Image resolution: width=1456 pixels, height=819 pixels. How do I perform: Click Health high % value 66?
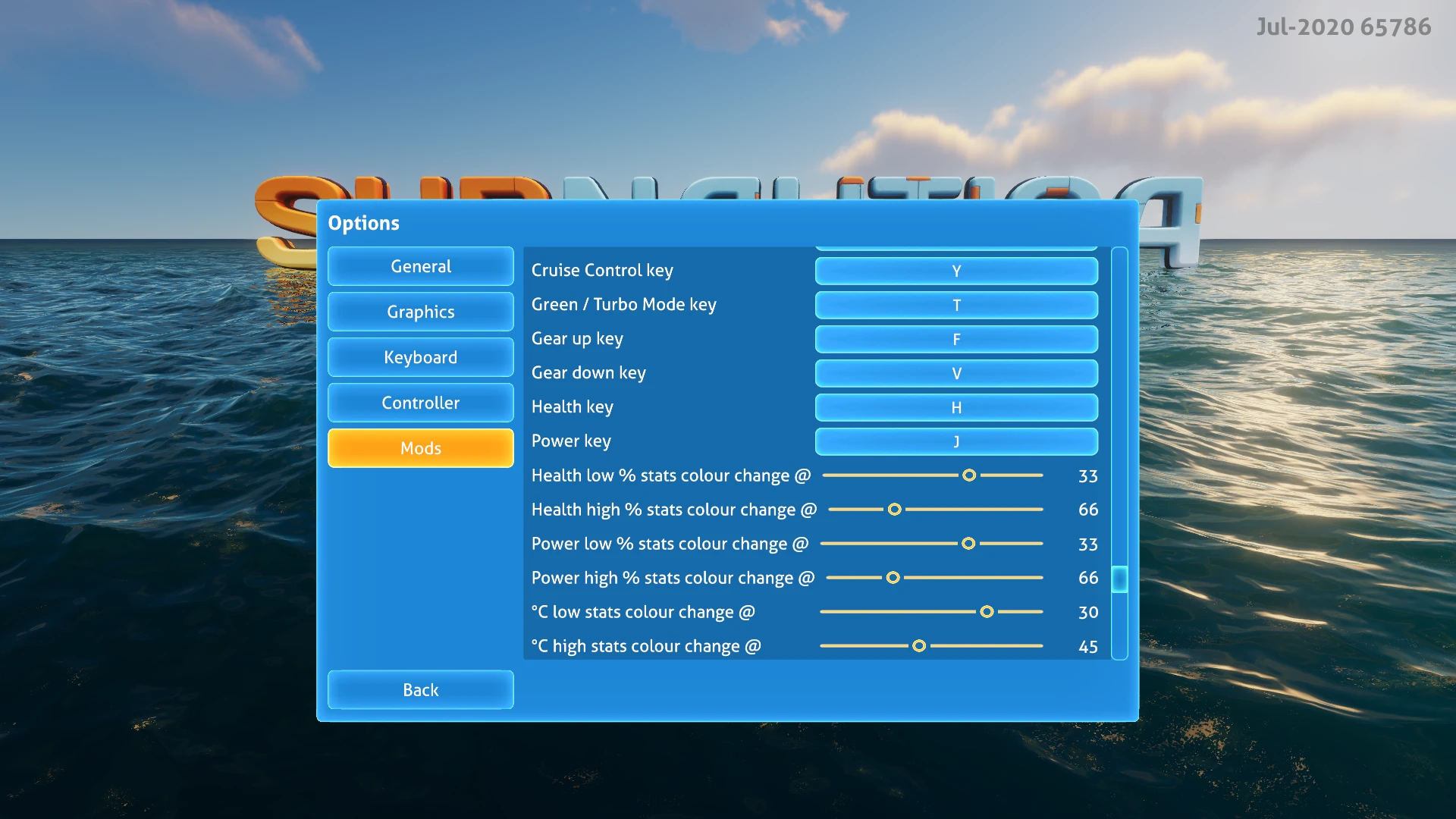point(1088,510)
